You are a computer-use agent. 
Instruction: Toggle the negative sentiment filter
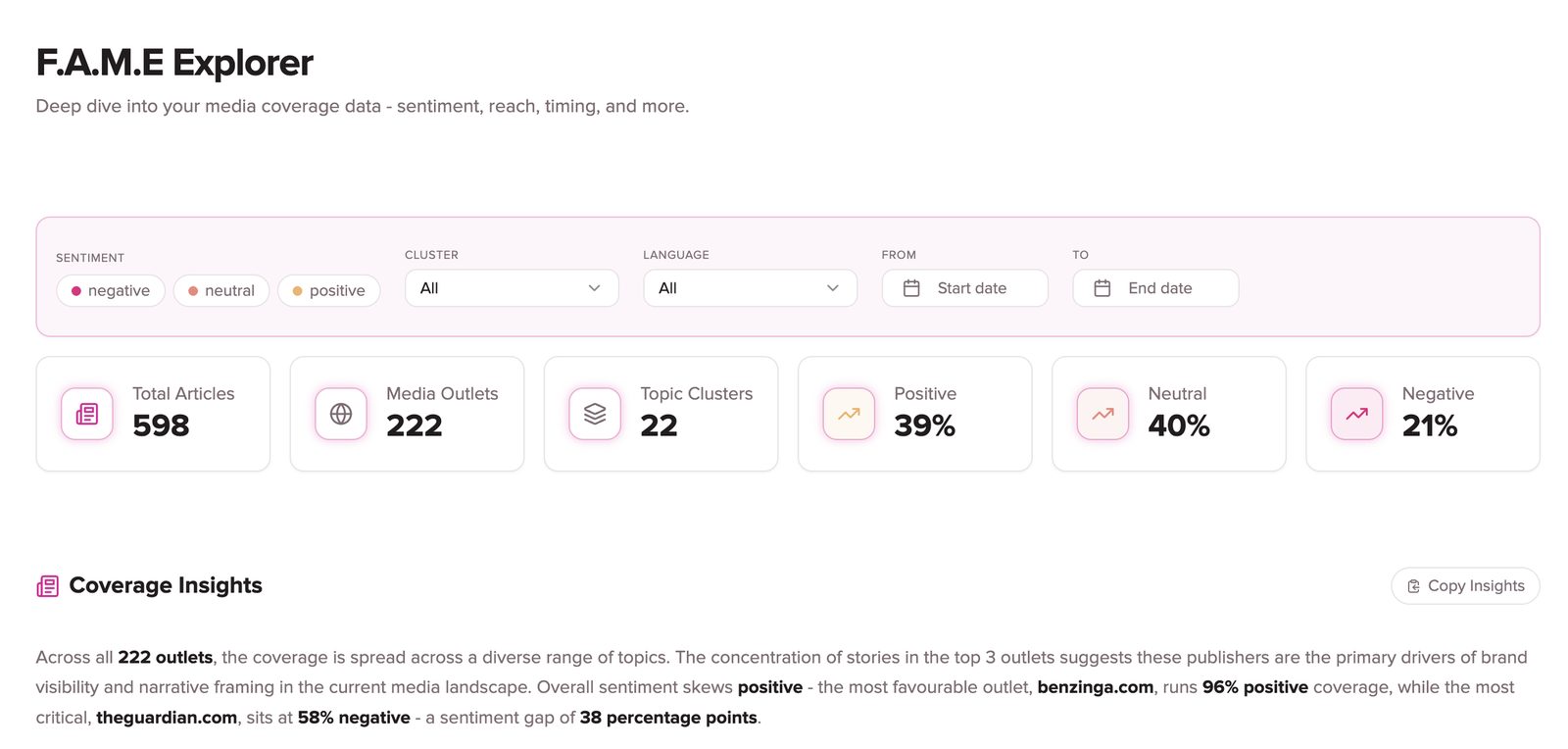(x=111, y=290)
